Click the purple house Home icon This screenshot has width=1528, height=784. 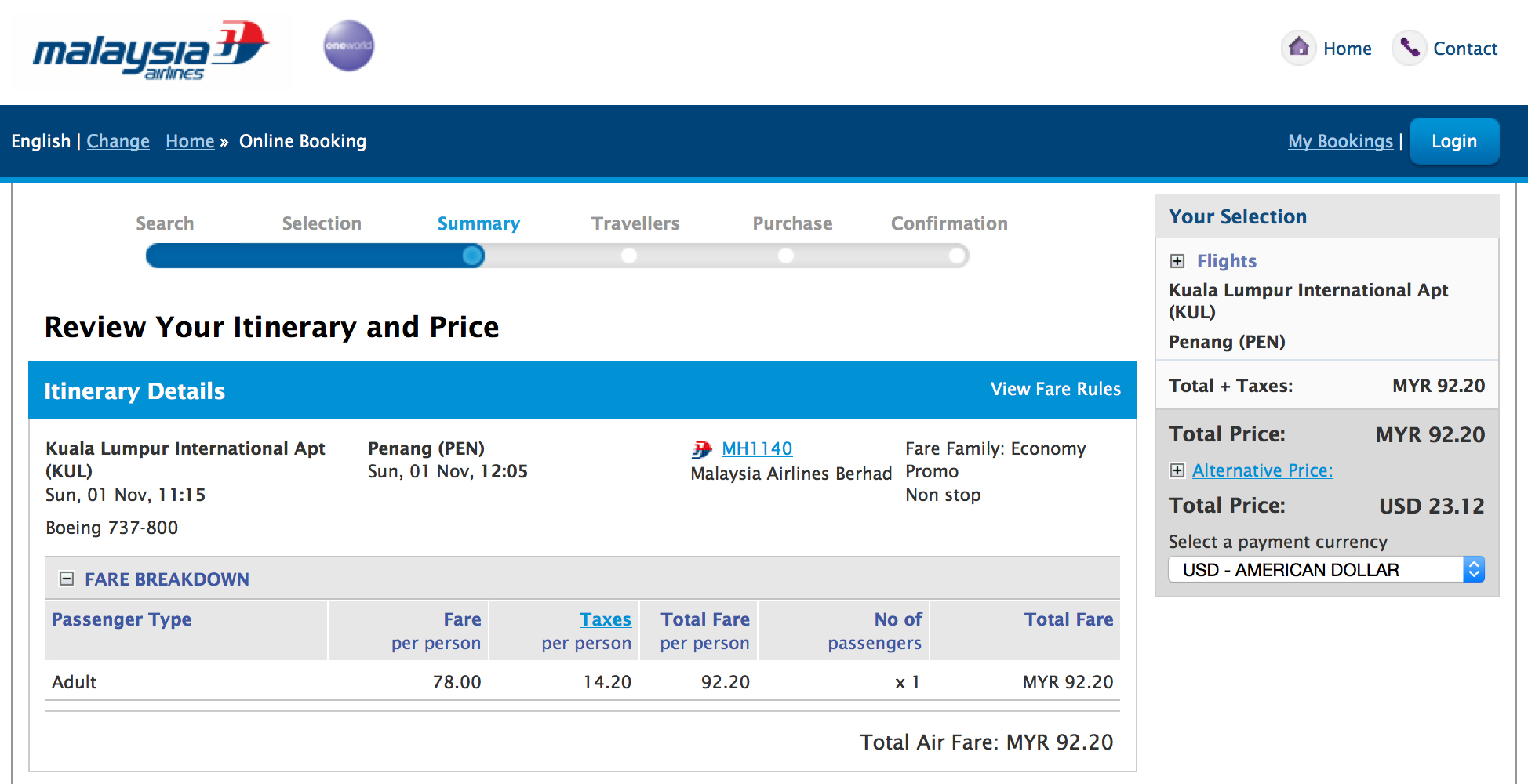1299,48
